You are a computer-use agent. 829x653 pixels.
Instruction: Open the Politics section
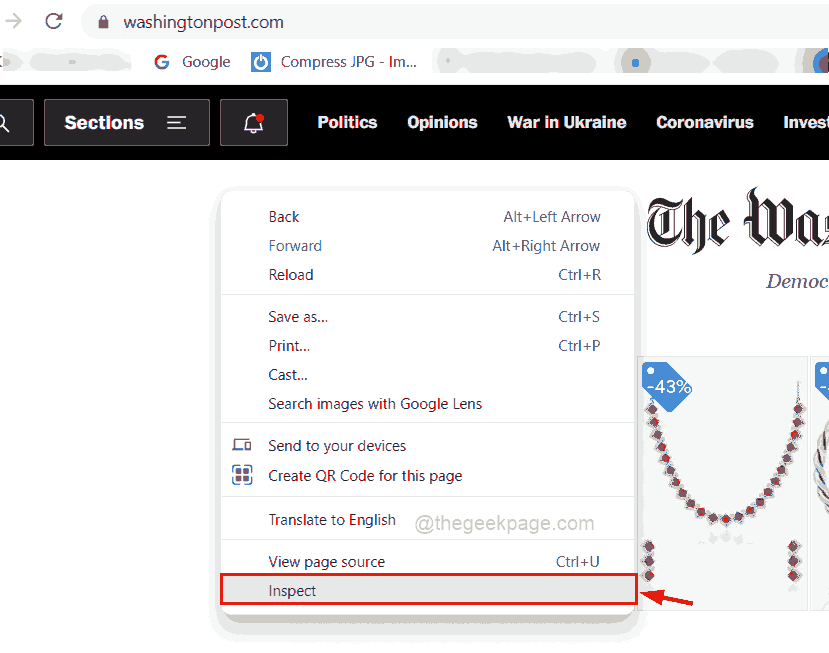(x=346, y=122)
